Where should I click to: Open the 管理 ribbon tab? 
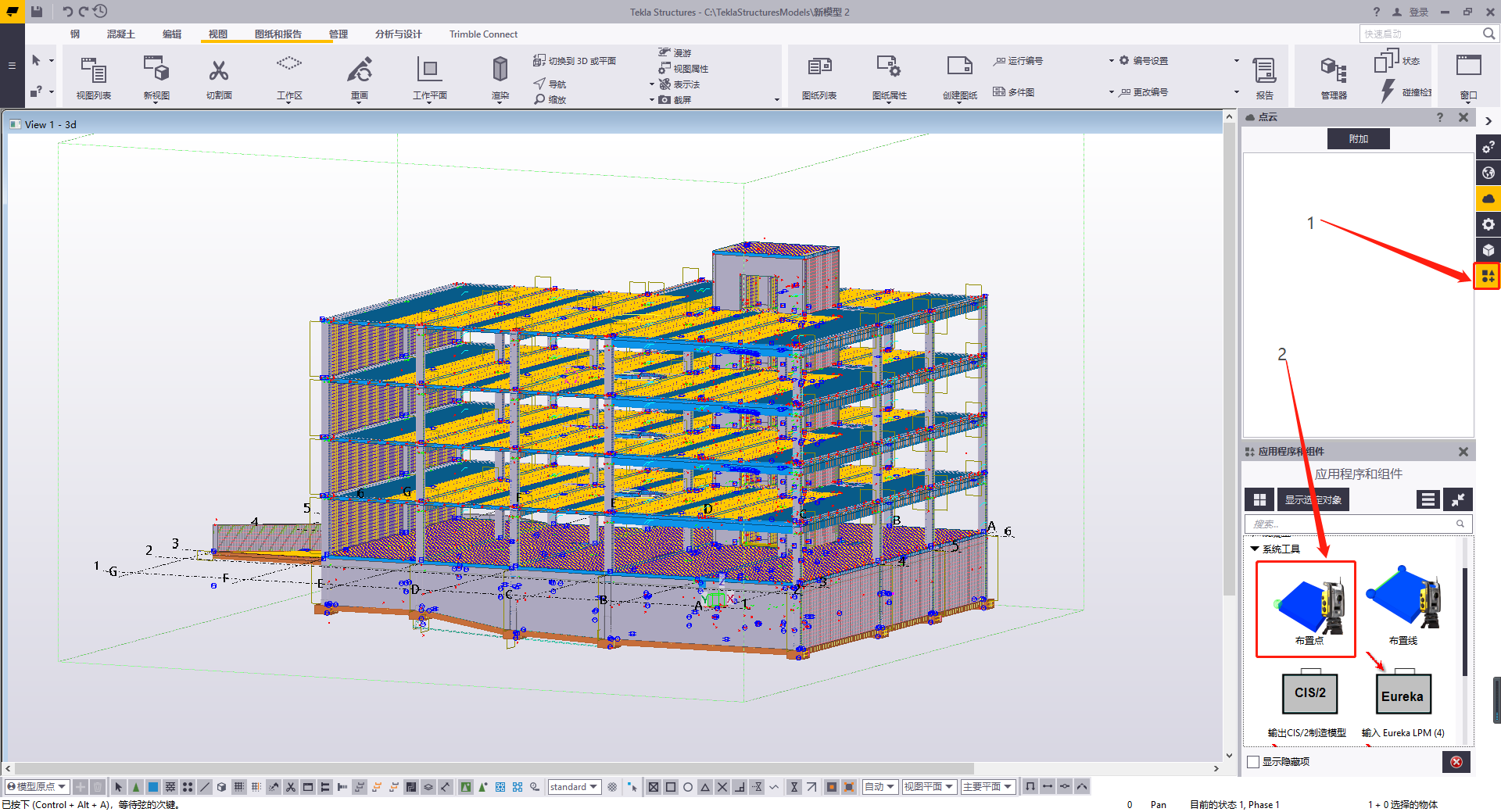tap(339, 34)
